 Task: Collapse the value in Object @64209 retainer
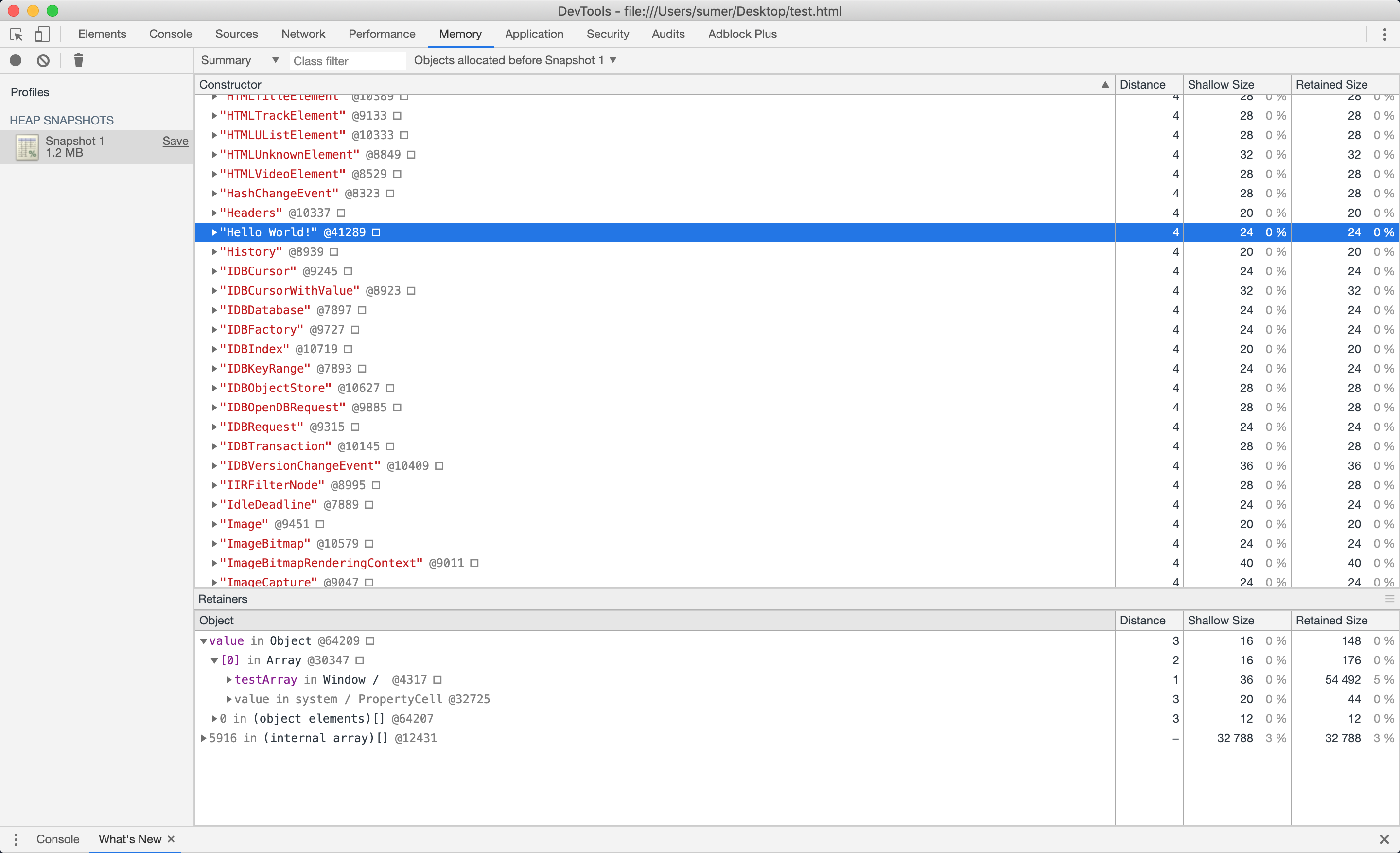point(203,641)
